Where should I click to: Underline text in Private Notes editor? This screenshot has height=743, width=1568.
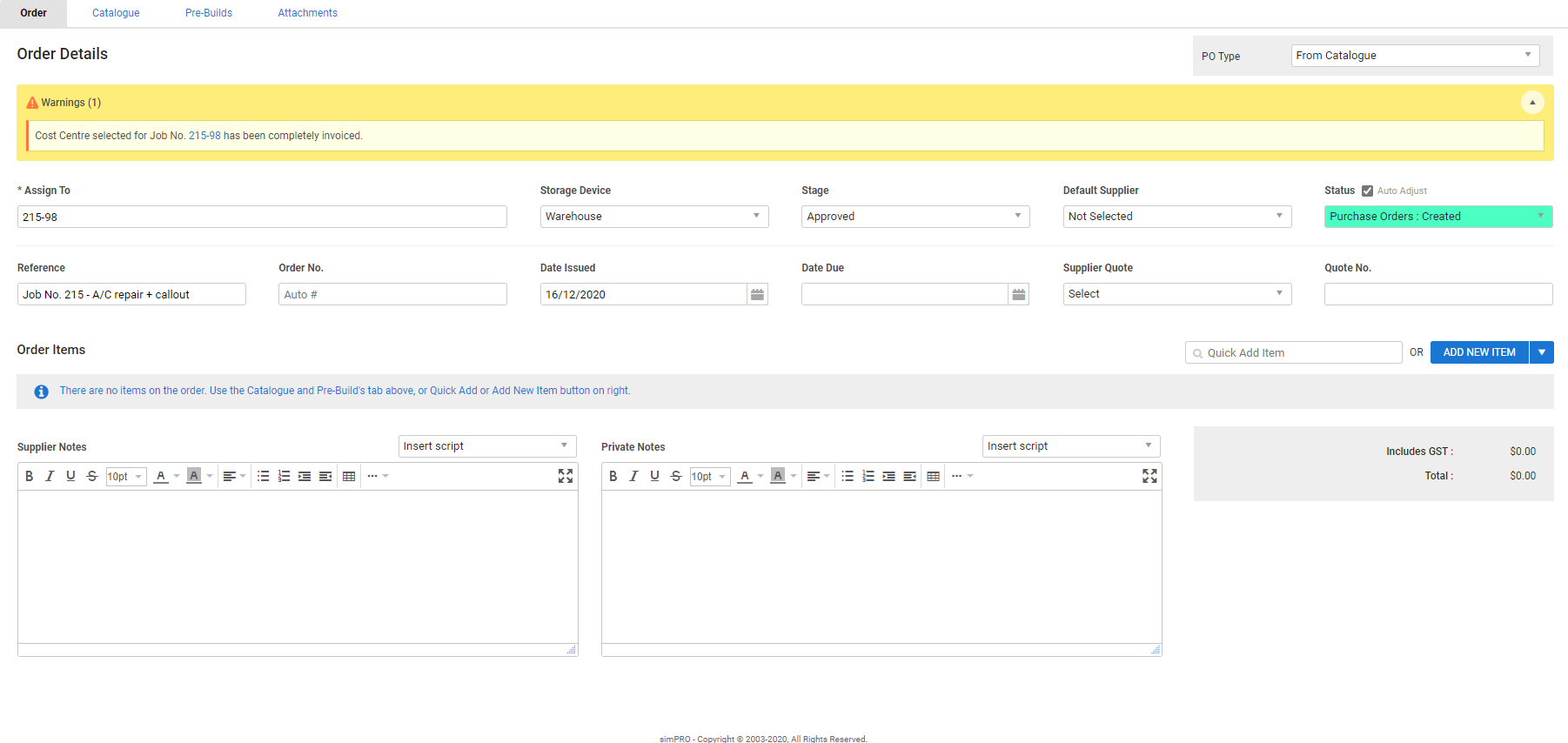(x=654, y=476)
